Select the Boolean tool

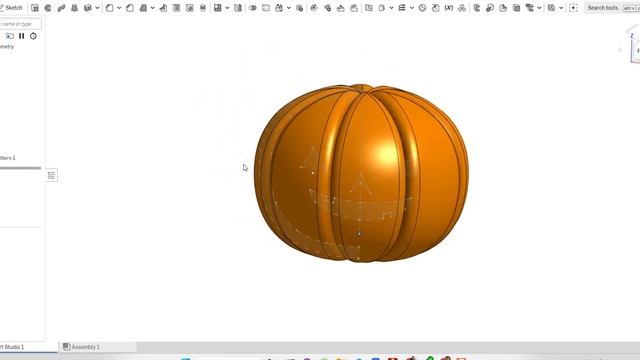point(253,8)
